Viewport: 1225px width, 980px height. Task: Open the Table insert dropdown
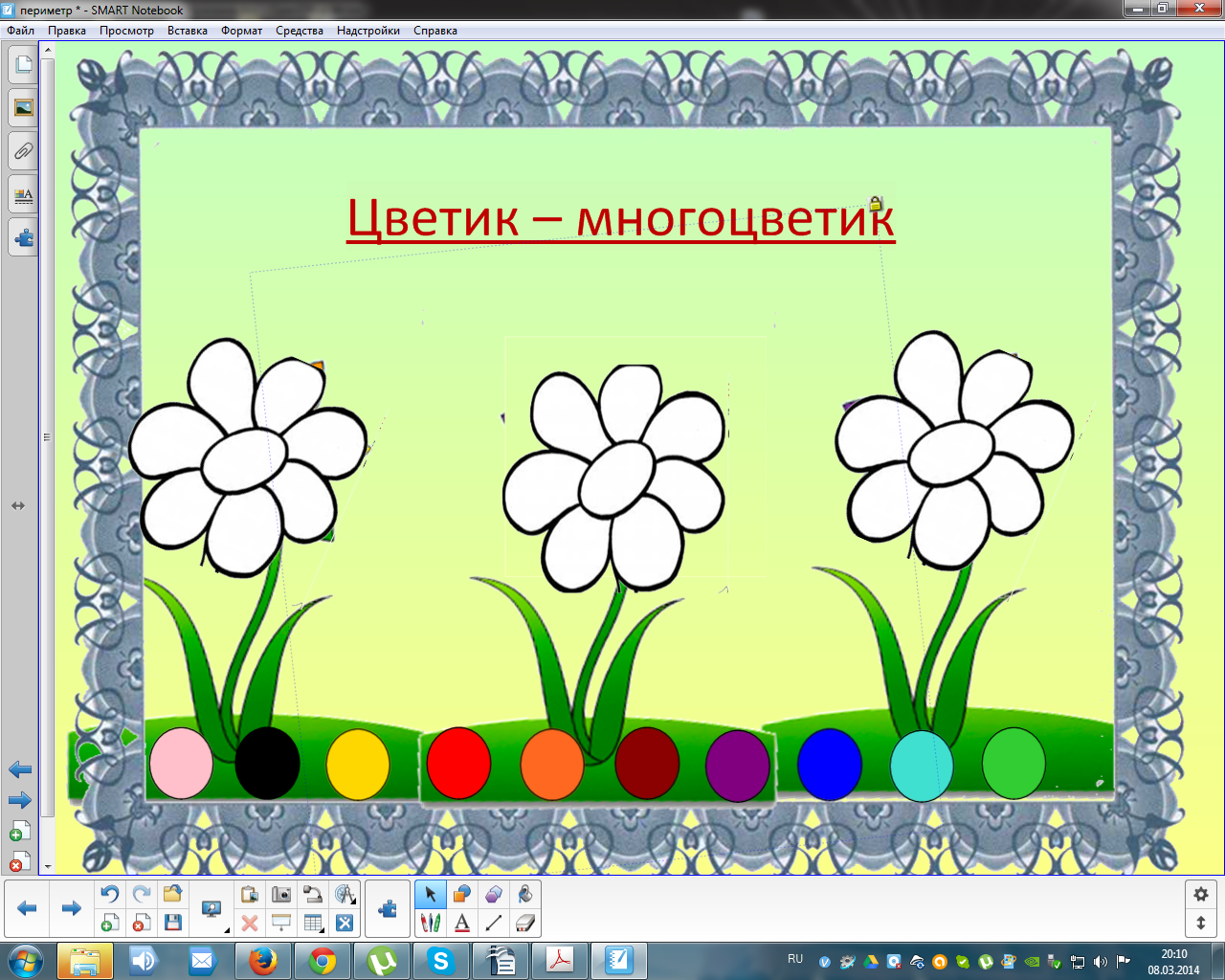pos(313,923)
